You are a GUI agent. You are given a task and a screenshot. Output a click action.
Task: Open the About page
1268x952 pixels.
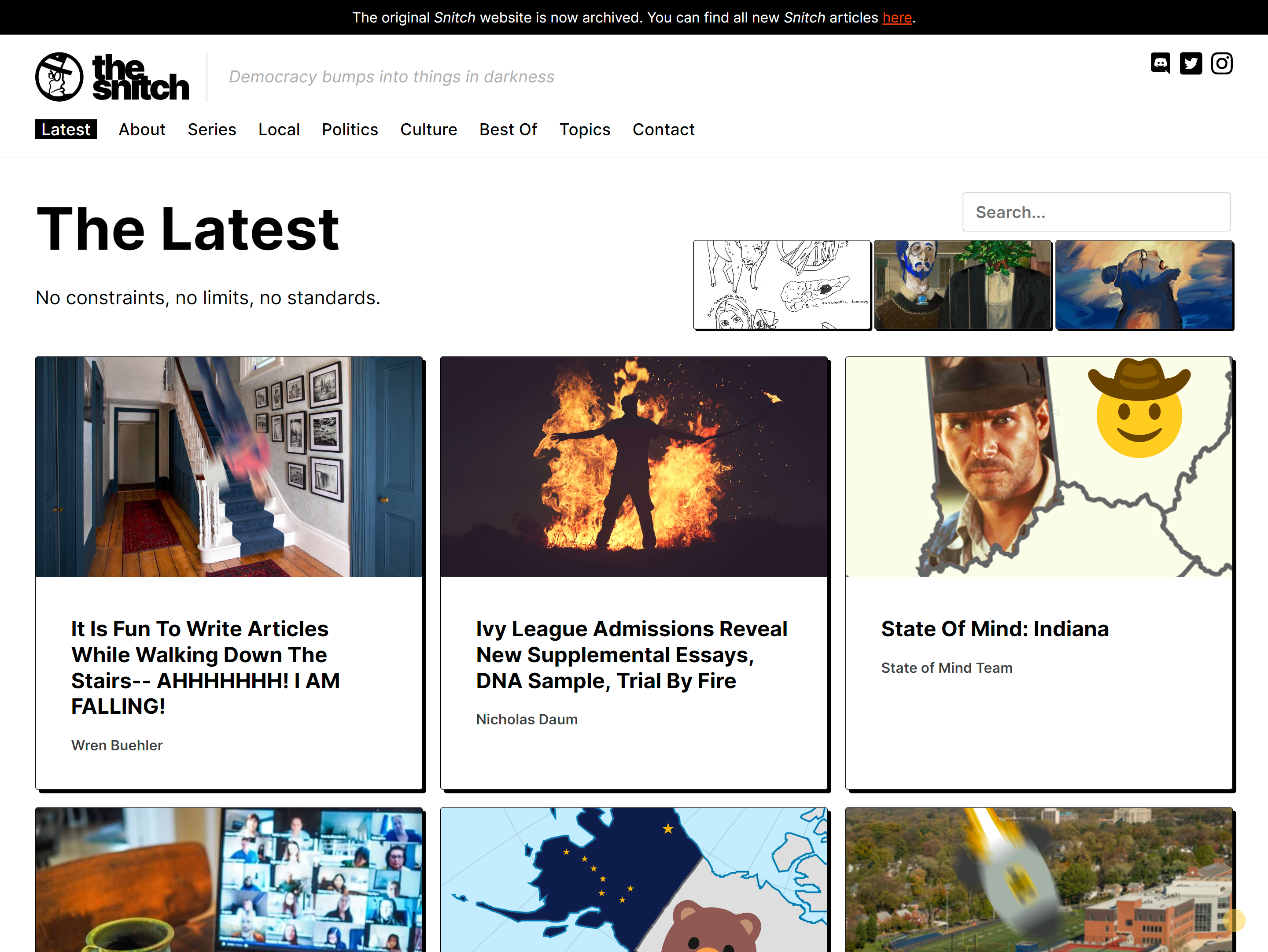point(142,129)
